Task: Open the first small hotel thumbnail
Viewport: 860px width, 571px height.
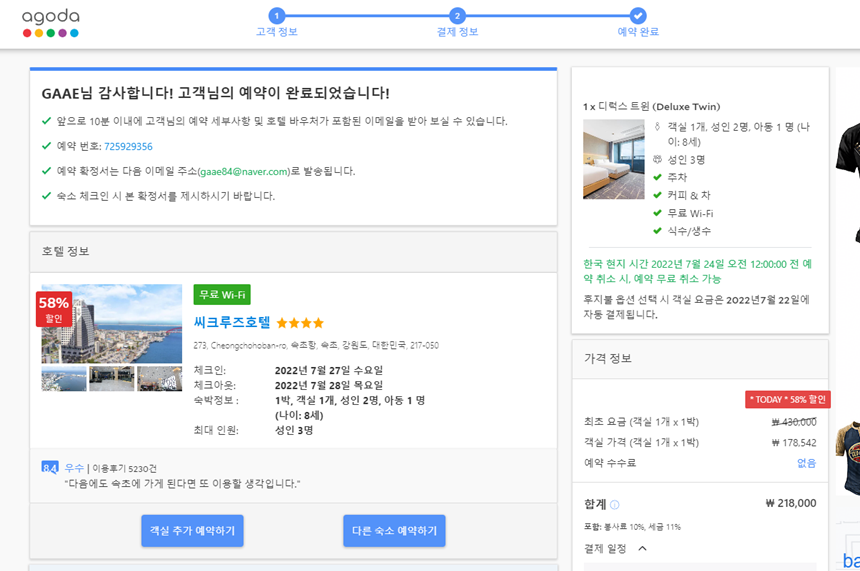Action: point(64,378)
